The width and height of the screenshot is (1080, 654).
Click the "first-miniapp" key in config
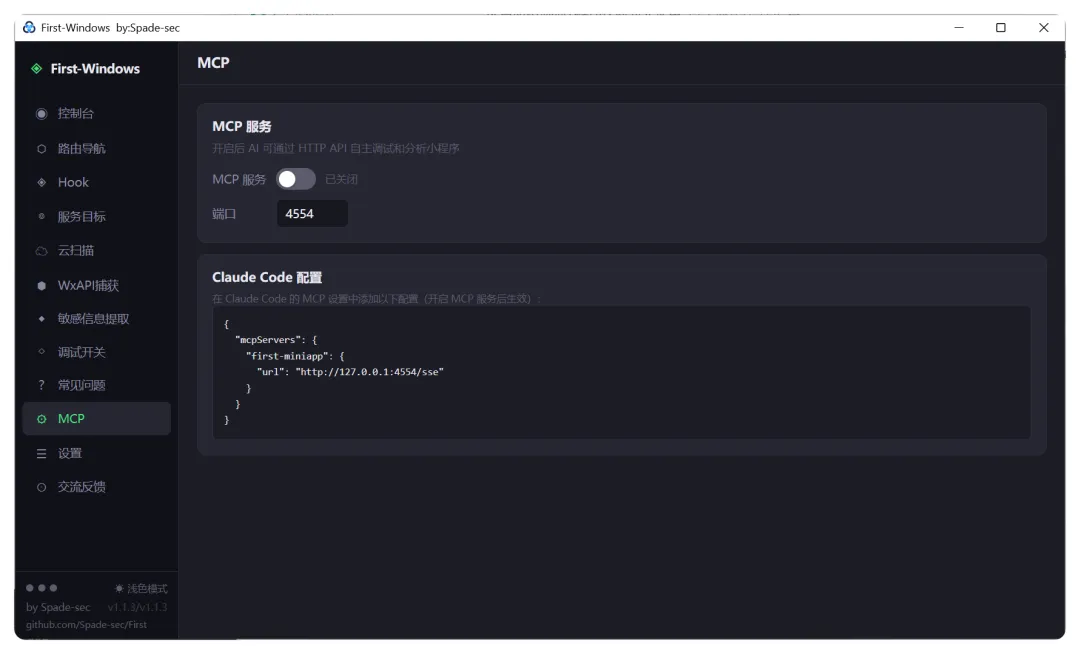click(x=287, y=356)
